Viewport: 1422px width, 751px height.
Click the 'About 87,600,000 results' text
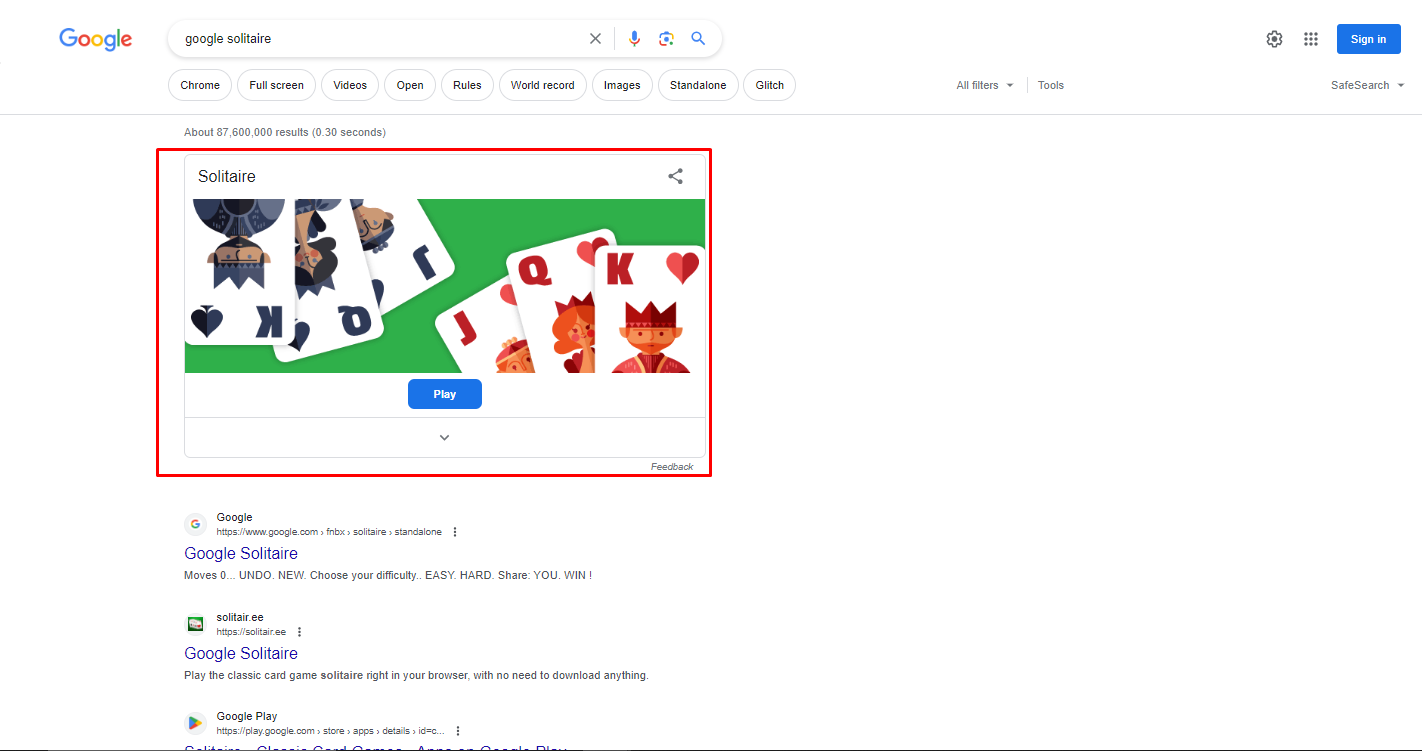(x=285, y=132)
